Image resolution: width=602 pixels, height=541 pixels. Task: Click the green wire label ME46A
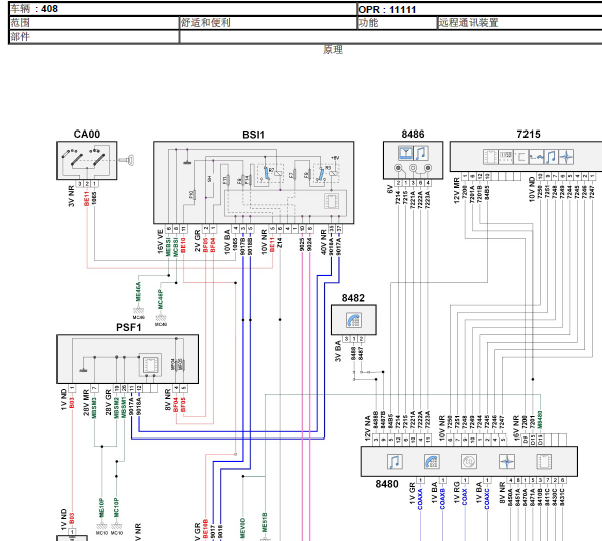[x=138, y=291]
